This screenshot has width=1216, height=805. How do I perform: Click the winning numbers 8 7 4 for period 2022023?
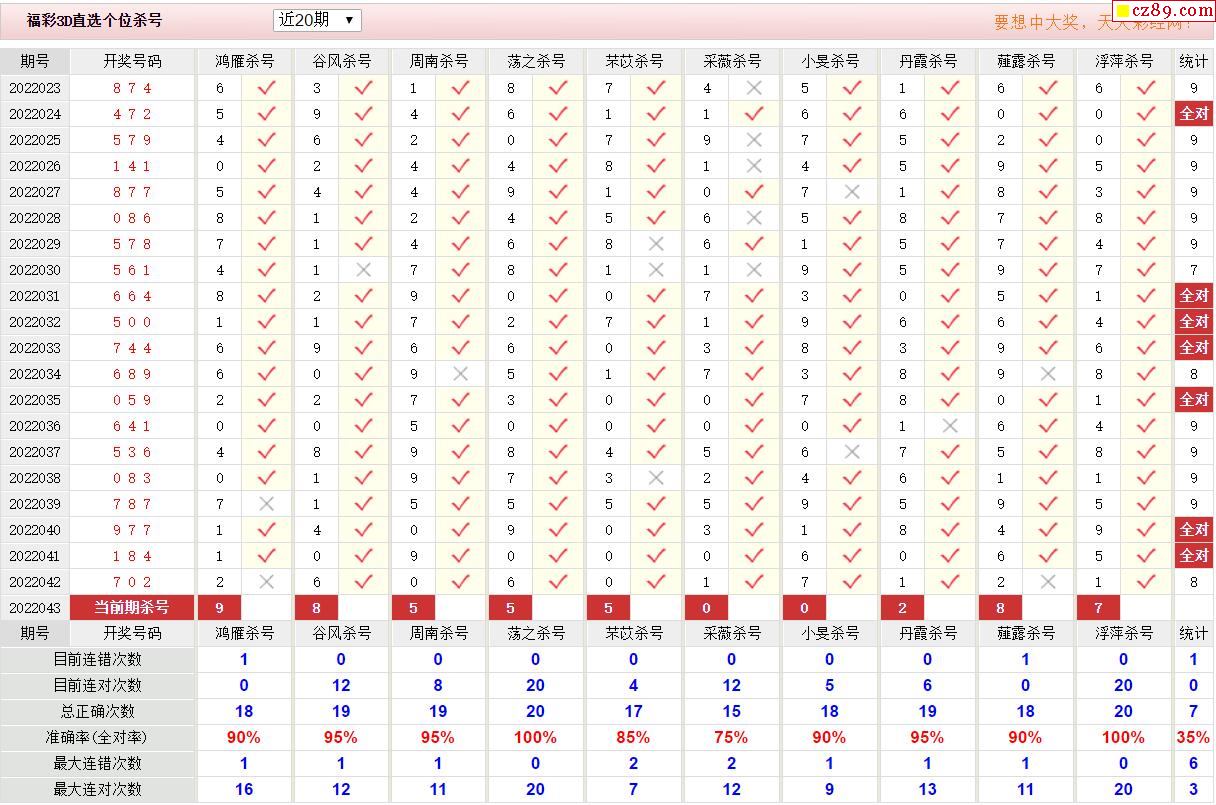(132, 88)
